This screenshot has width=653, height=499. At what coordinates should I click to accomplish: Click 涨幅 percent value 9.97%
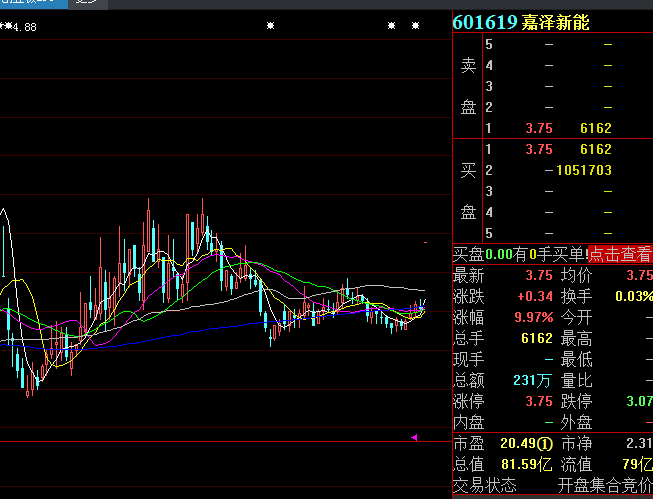tap(533, 317)
